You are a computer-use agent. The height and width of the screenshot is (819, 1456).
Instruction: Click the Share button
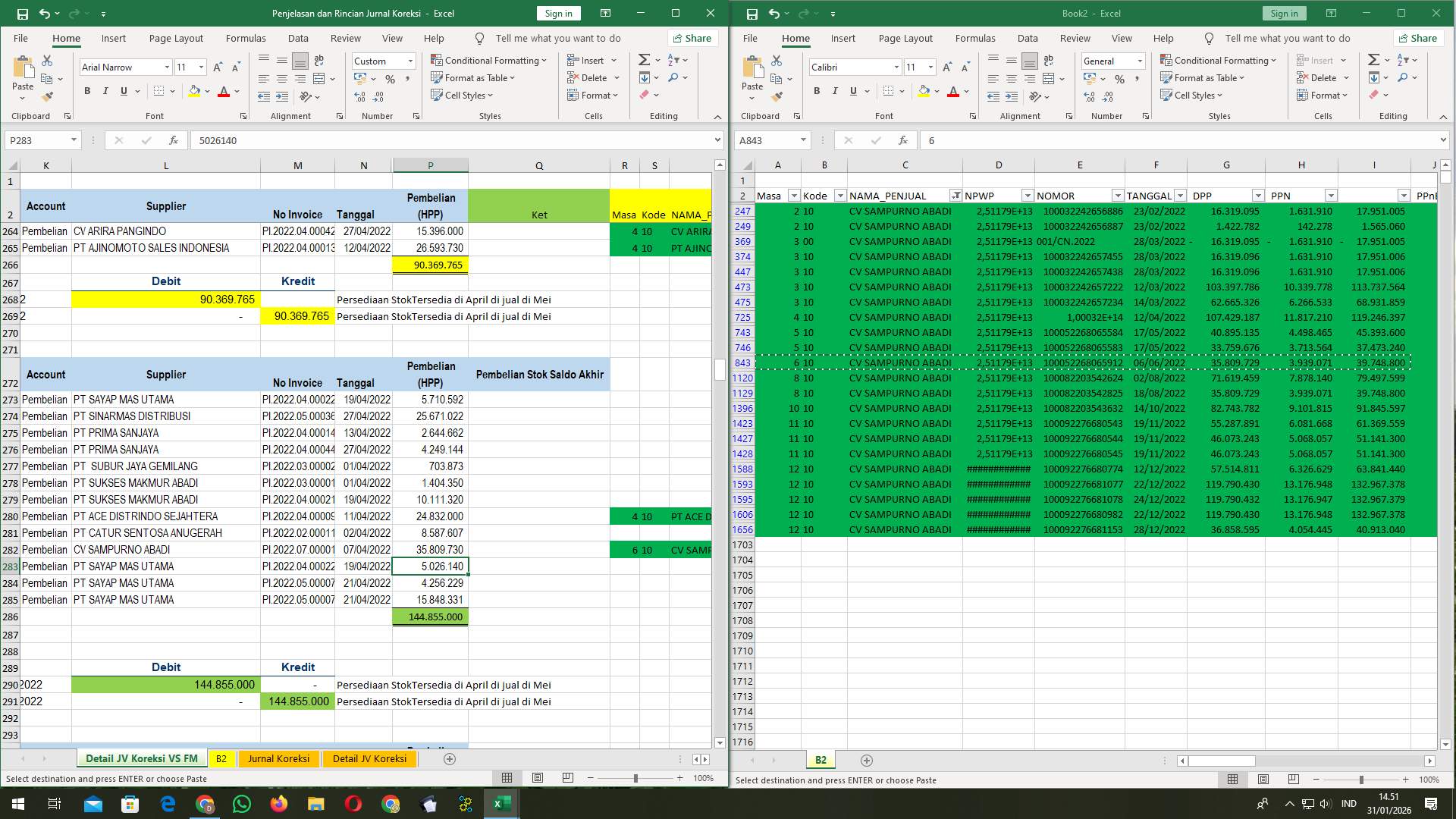pyautogui.click(x=692, y=38)
